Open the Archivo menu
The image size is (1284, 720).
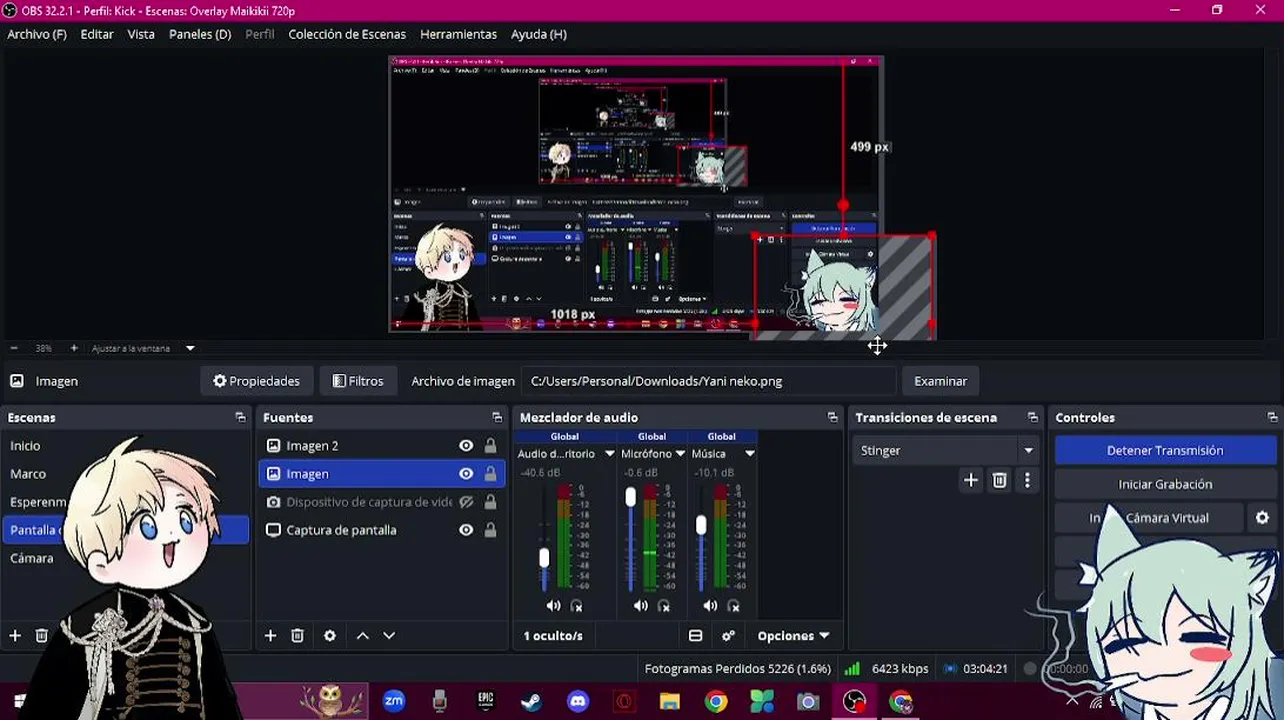[x=37, y=34]
